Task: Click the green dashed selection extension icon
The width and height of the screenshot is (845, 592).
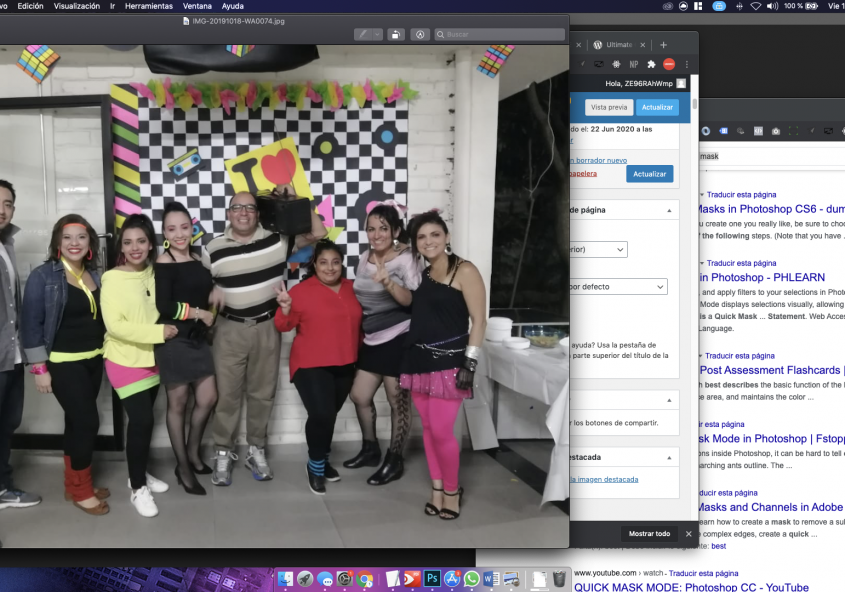Action: [x=793, y=131]
